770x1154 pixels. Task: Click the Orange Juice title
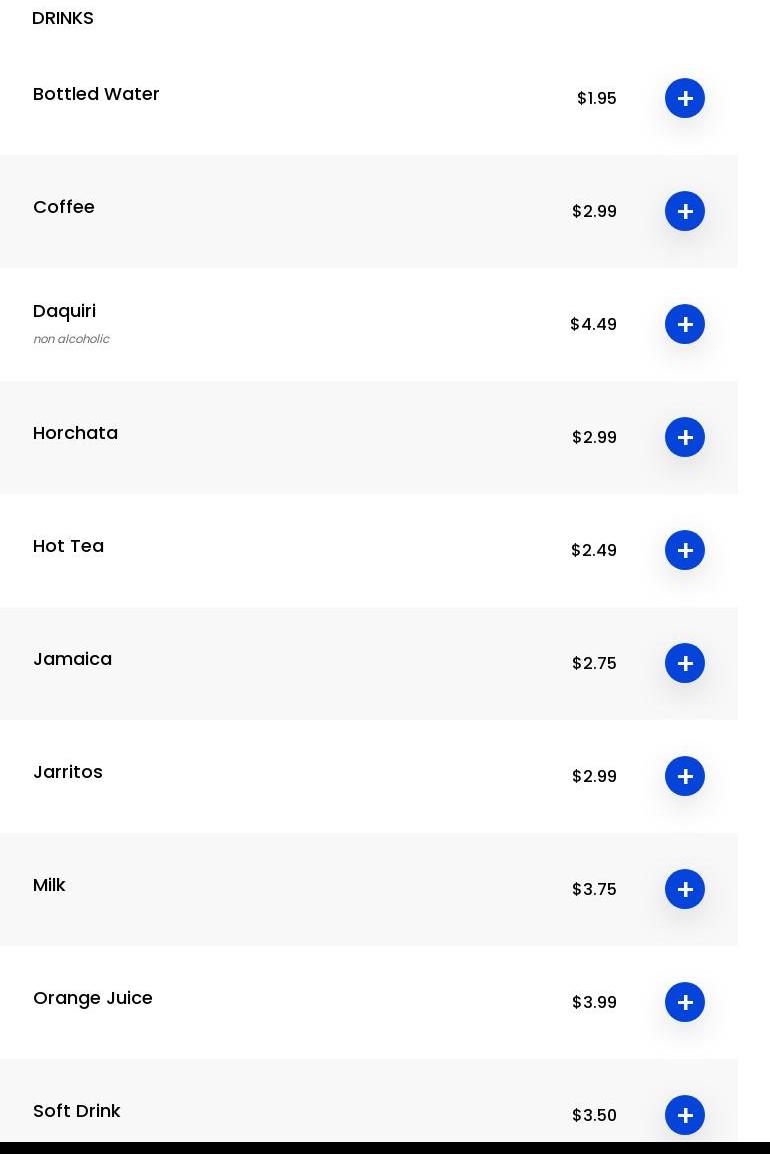click(93, 998)
